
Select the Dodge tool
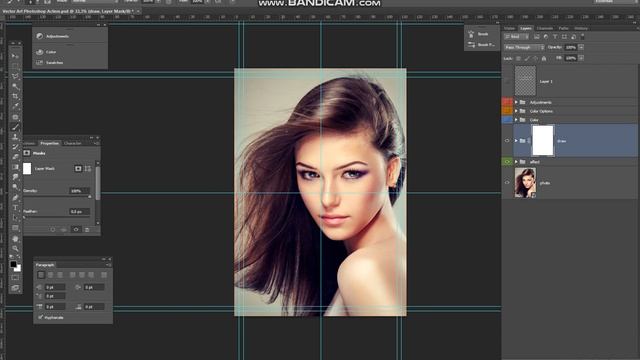(15, 187)
